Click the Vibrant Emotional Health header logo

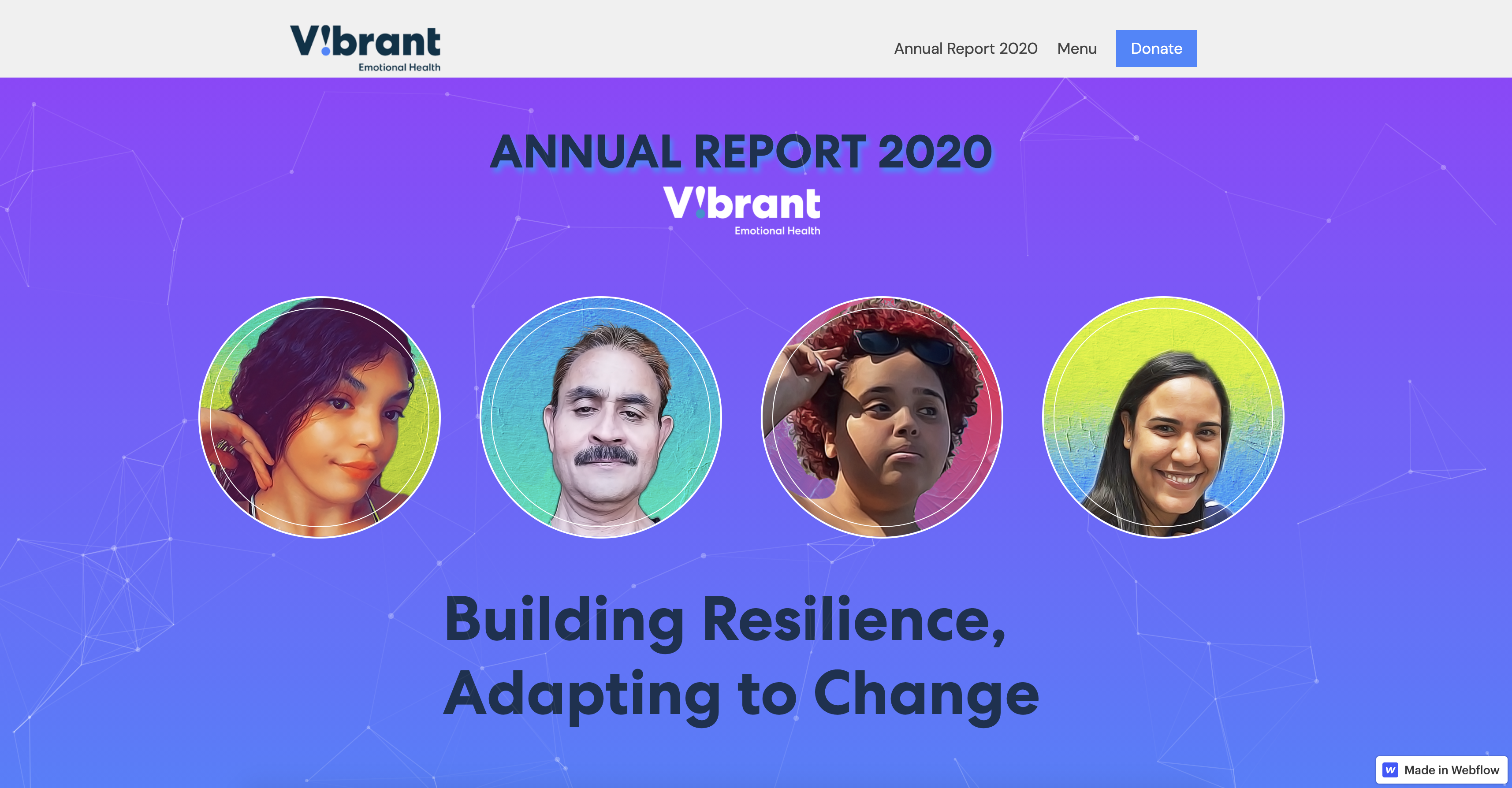(x=365, y=47)
